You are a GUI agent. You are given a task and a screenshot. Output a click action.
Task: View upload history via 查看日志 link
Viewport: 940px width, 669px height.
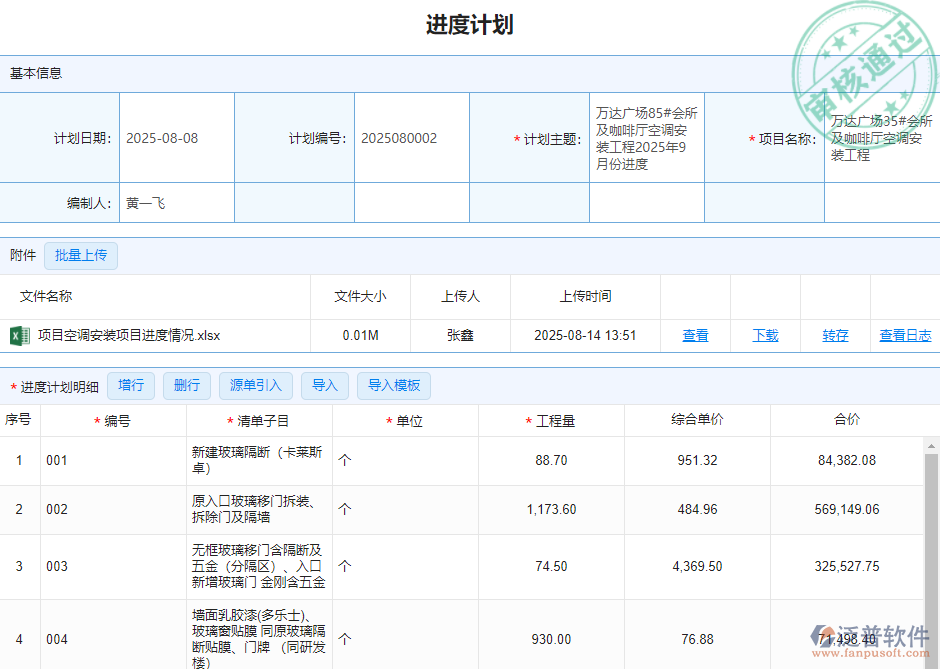pyautogui.click(x=905, y=335)
